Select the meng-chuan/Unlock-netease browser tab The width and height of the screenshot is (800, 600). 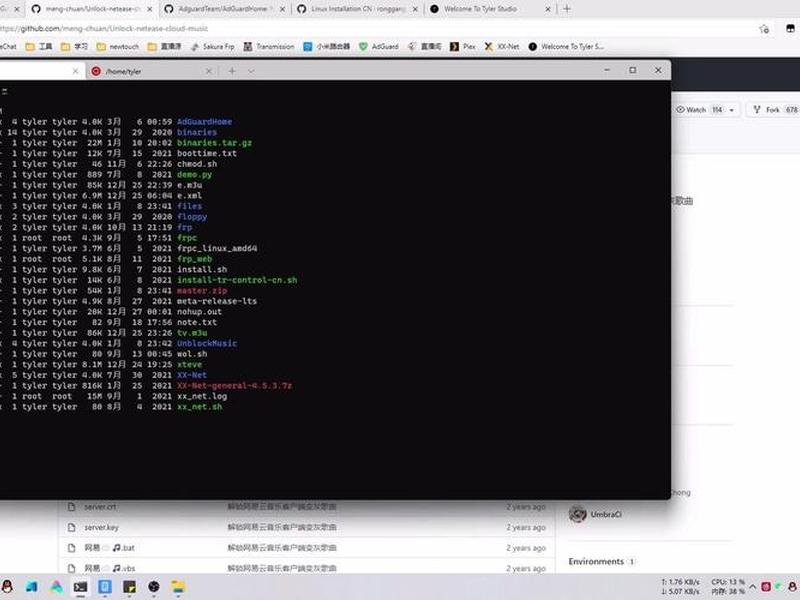tap(92, 9)
